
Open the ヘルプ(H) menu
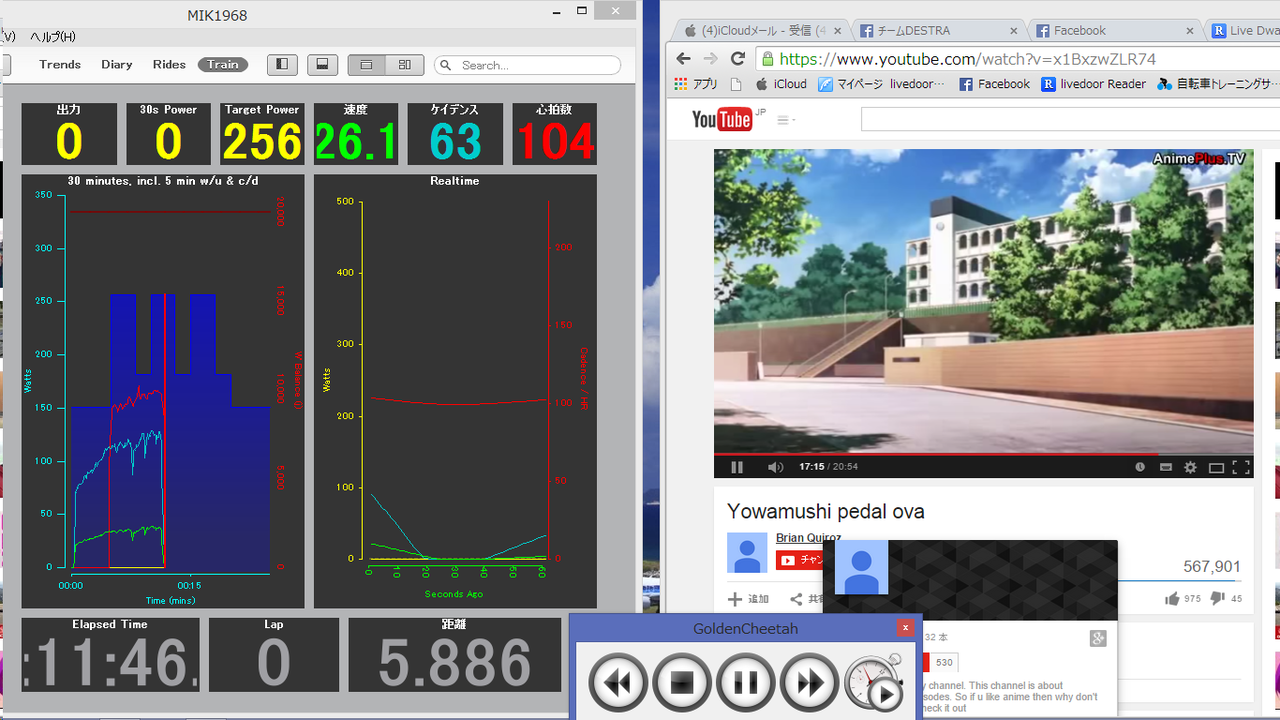pyautogui.click(x=53, y=37)
